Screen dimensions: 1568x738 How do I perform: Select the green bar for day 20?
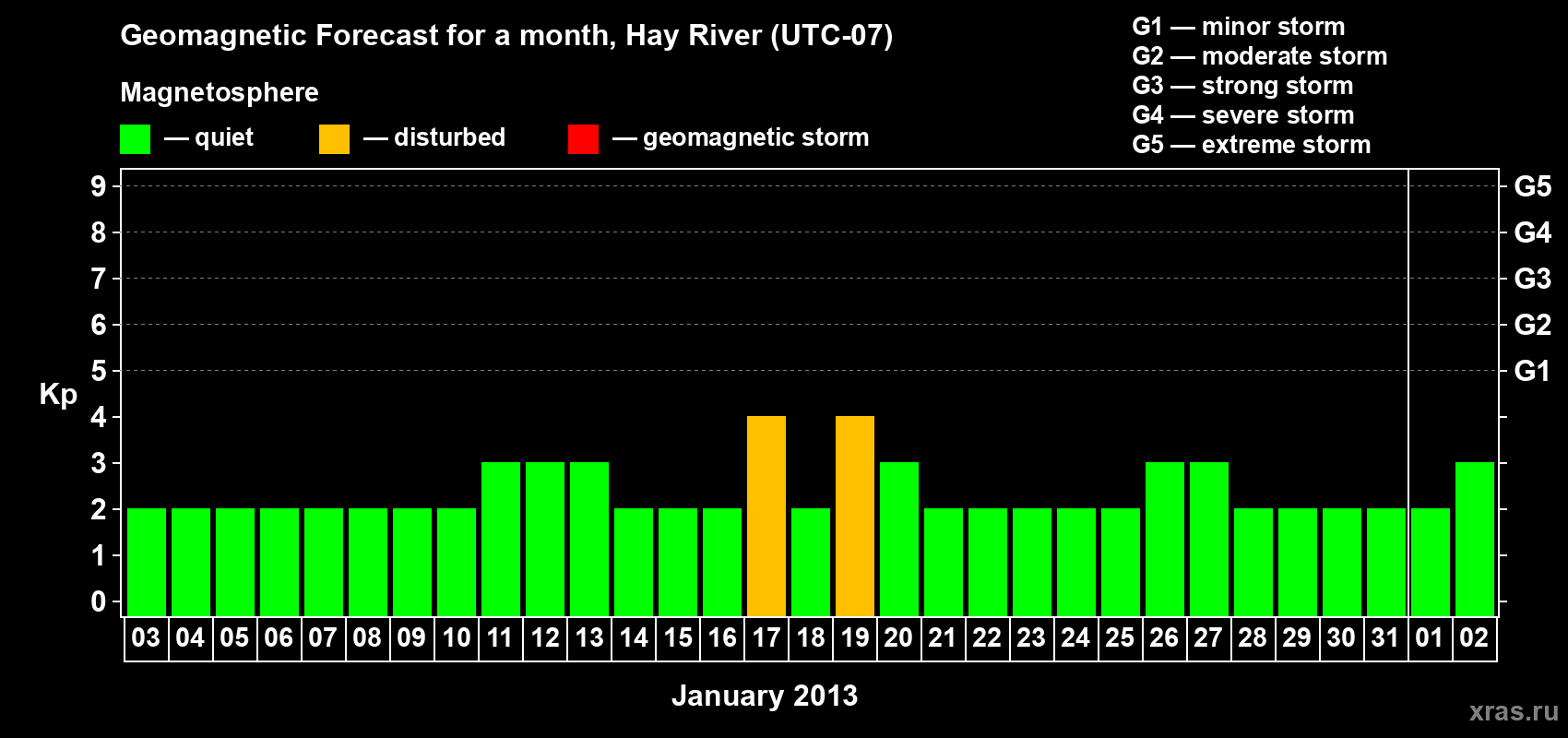[x=899, y=539]
